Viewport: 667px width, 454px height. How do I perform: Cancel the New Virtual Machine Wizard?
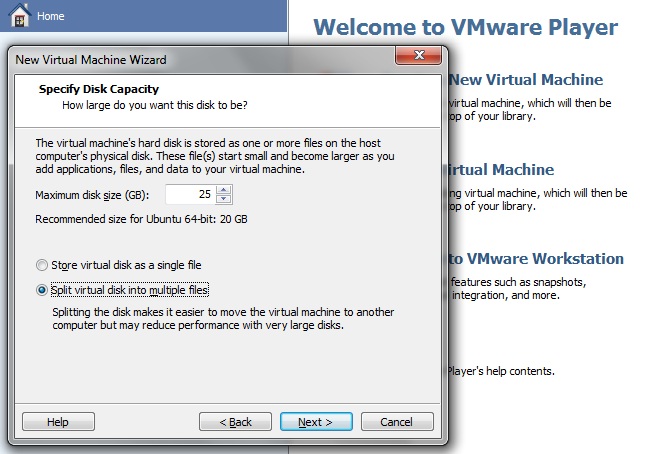(x=397, y=422)
